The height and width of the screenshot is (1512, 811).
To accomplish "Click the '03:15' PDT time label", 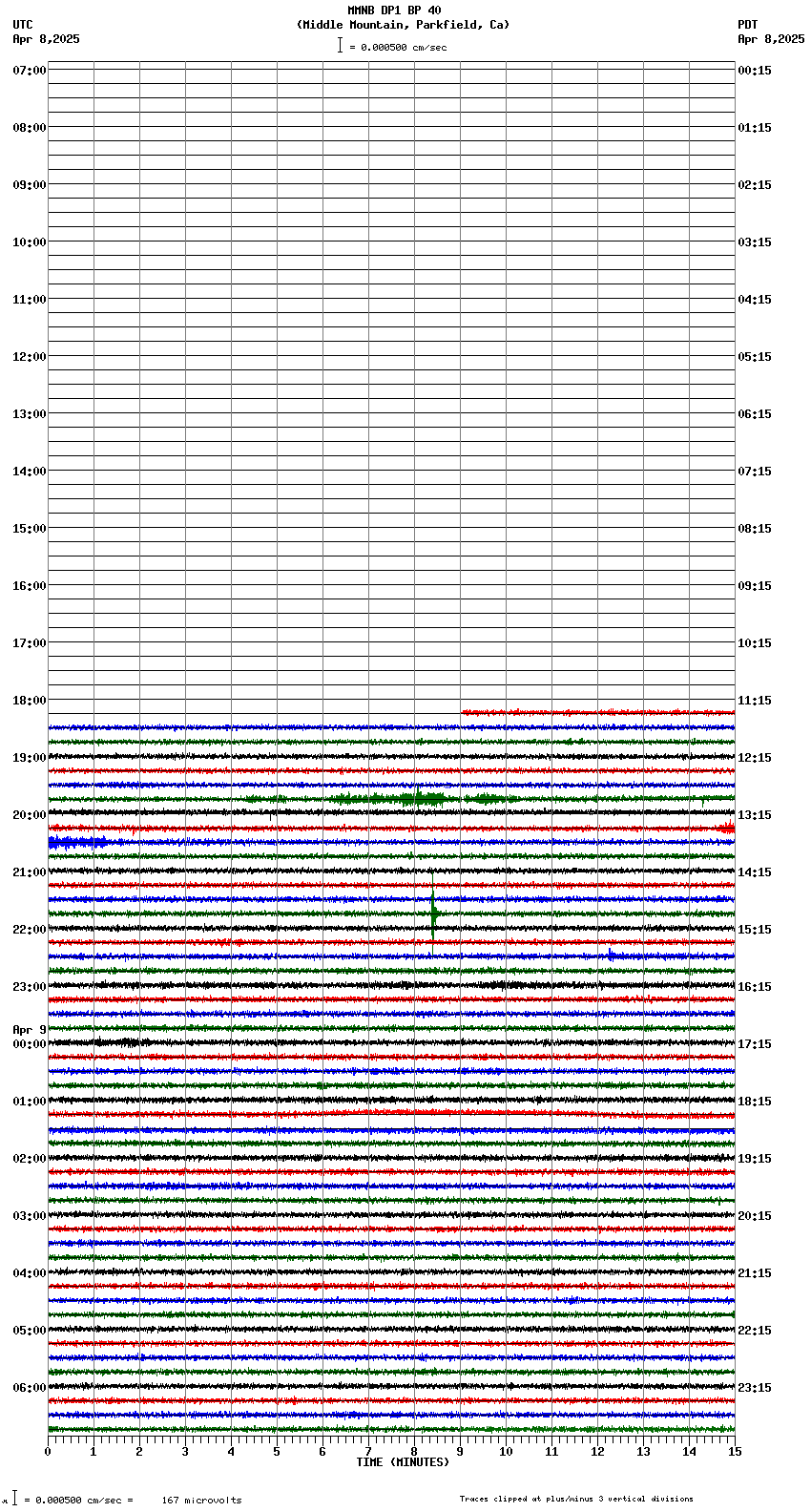I will [x=755, y=242].
